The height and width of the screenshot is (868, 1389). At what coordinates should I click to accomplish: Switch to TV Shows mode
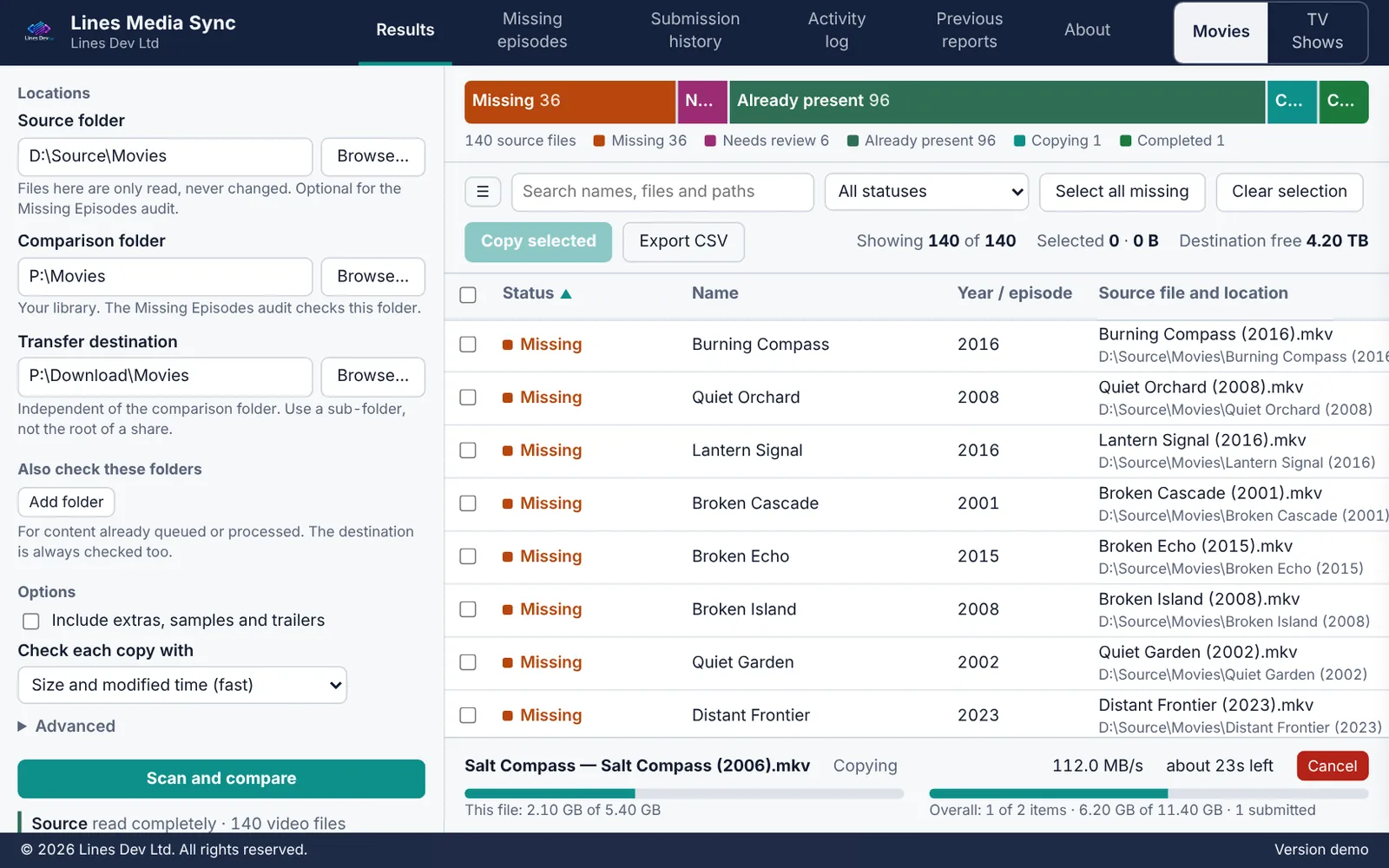[1317, 31]
